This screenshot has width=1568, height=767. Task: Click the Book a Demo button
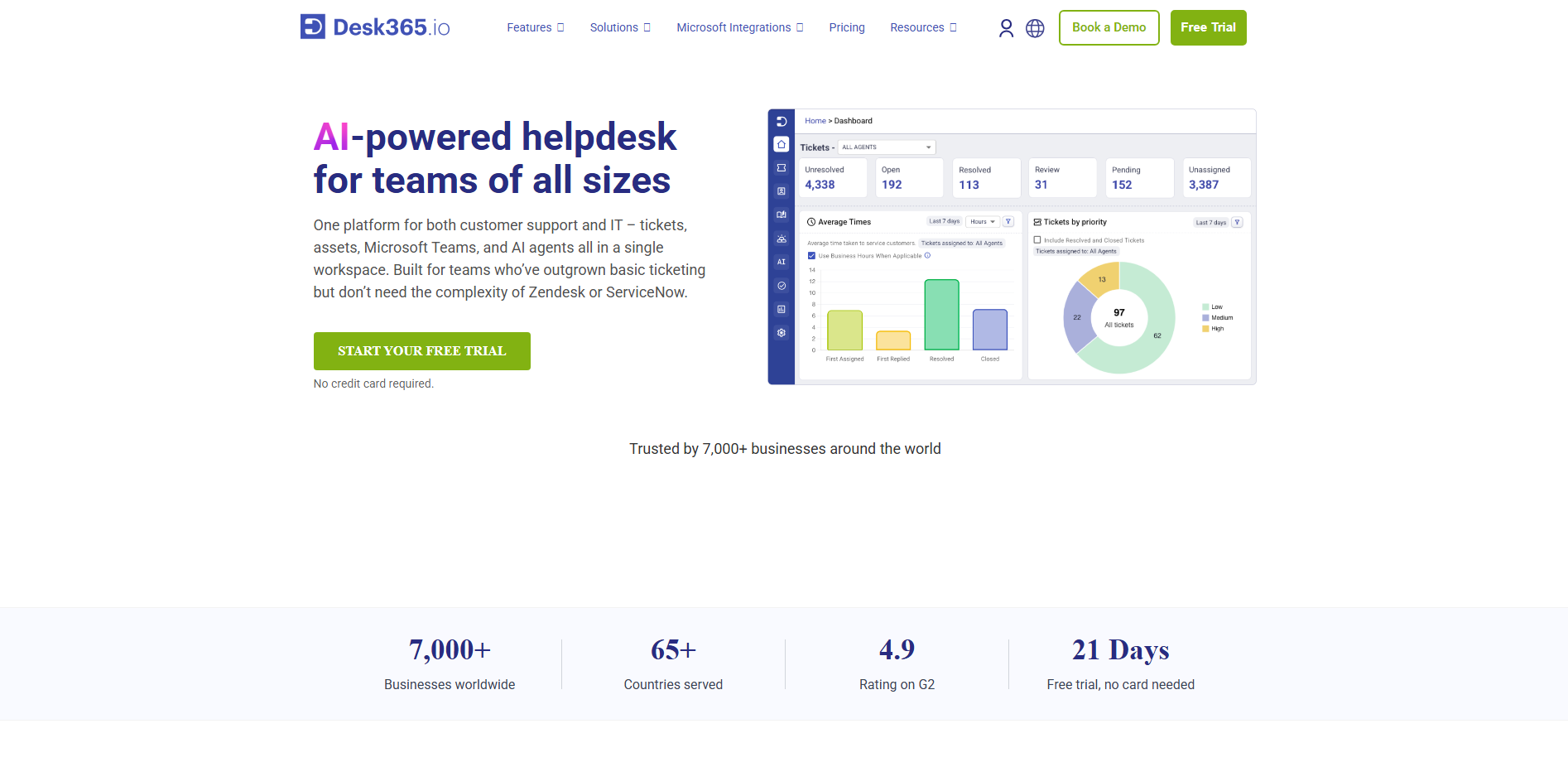click(x=1109, y=27)
